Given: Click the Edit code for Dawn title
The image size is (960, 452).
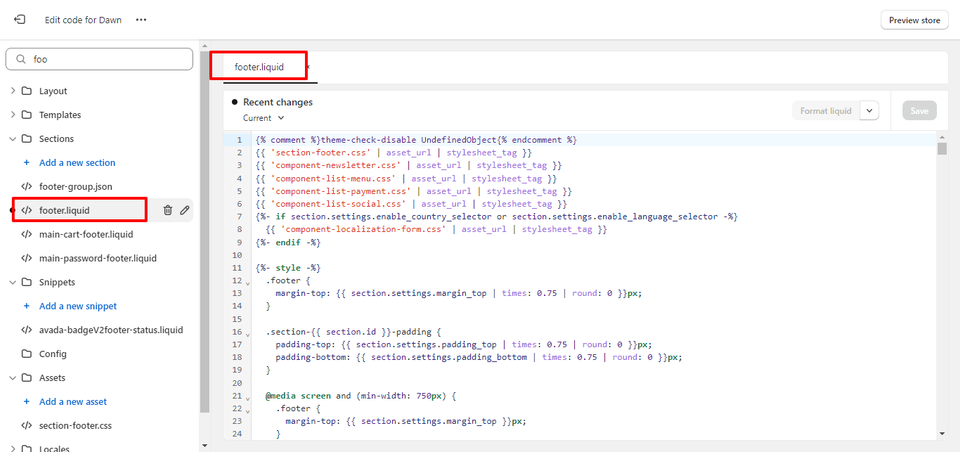Looking at the screenshot, I should [83, 20].
